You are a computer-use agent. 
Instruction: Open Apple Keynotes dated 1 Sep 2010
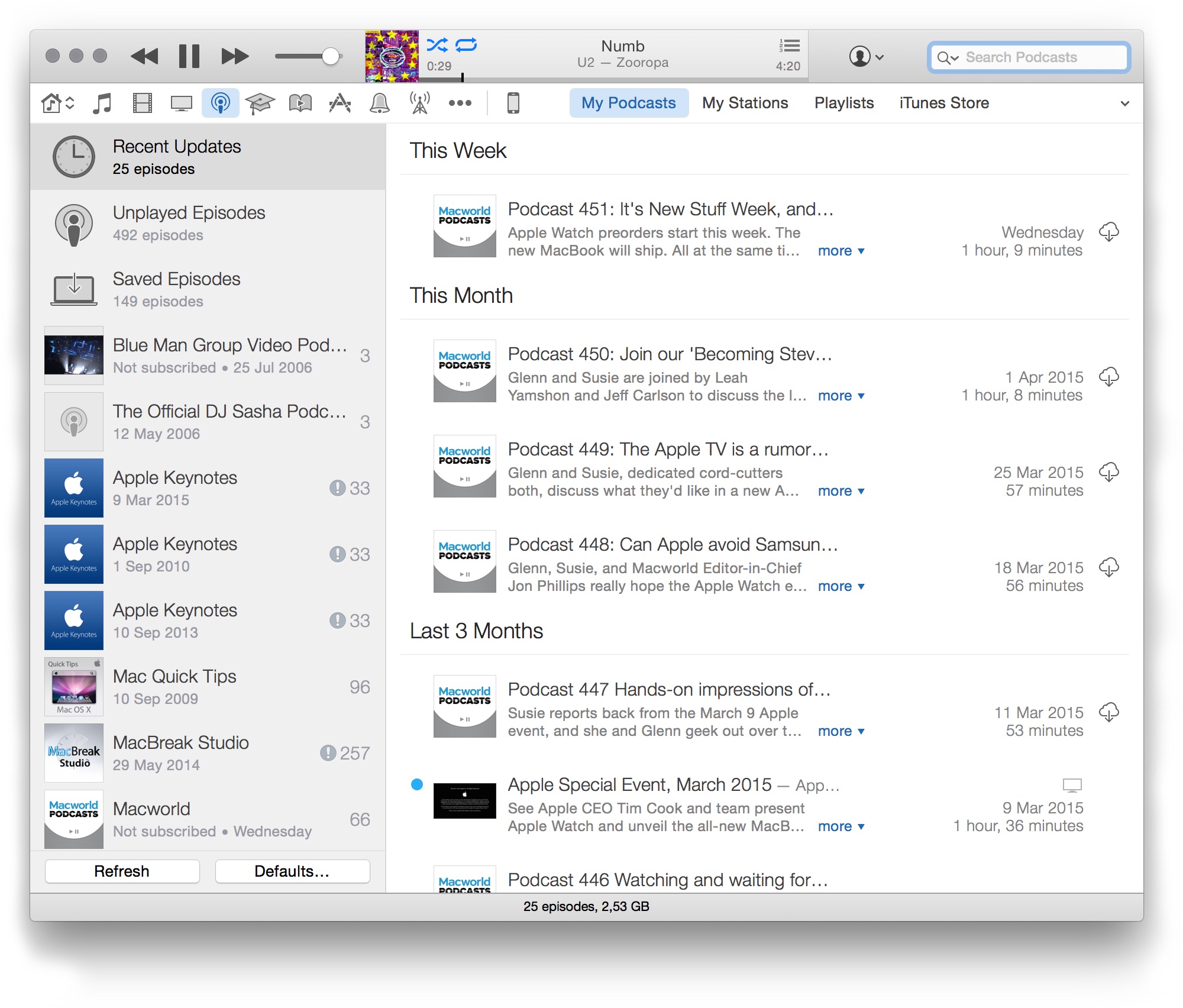click(208, 554)
